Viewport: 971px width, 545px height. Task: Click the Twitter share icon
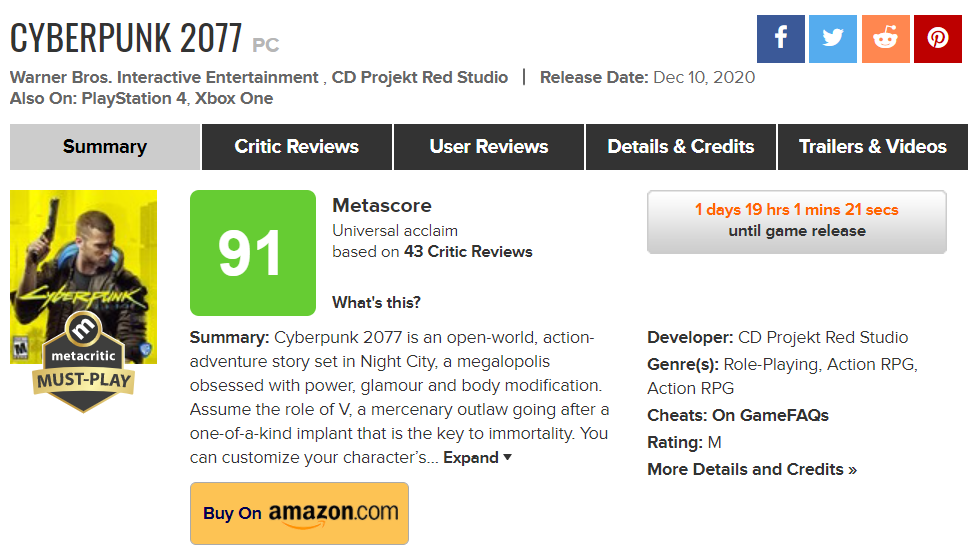pyautogui.click(x=834, y=40)
